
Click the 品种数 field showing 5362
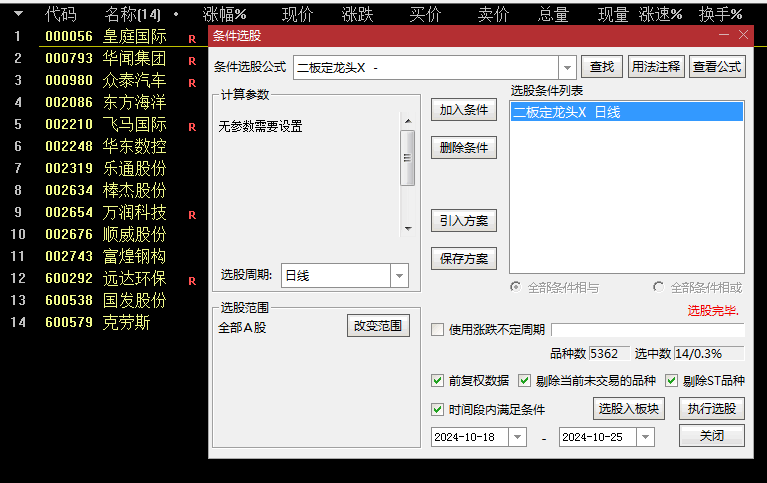coord(609,353)
